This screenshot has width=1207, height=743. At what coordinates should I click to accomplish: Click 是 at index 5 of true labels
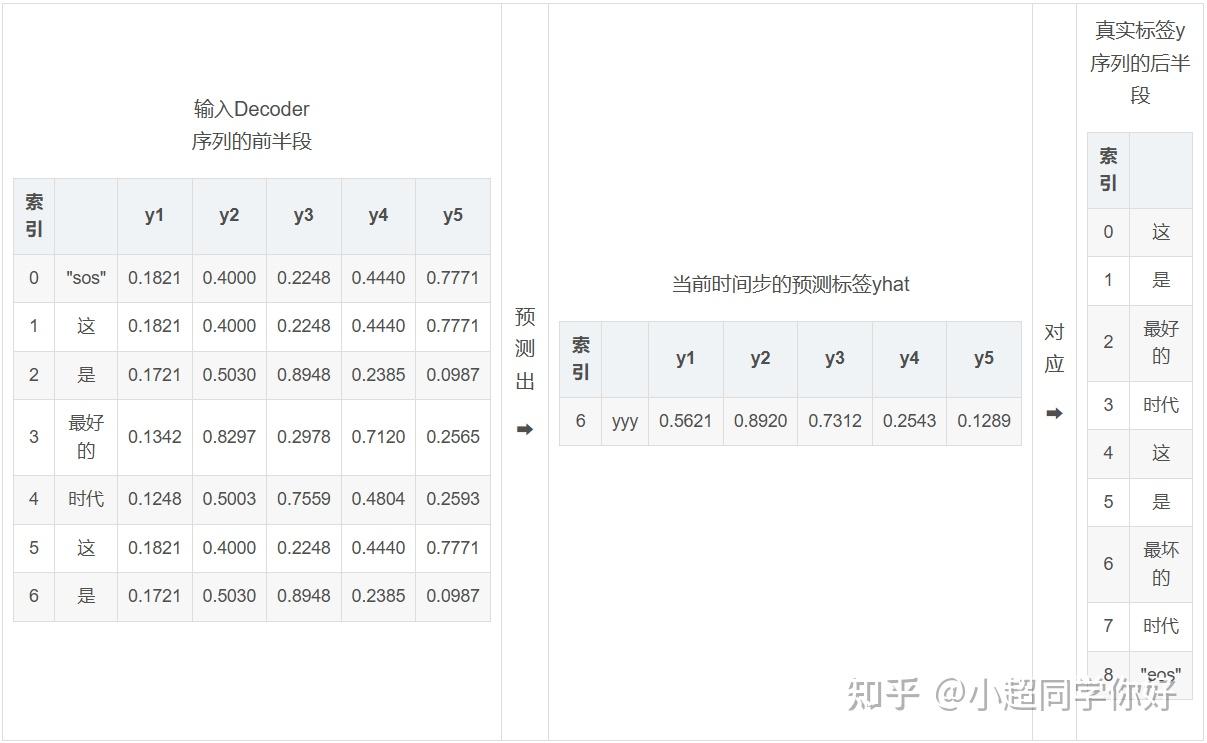(1161, 502)
